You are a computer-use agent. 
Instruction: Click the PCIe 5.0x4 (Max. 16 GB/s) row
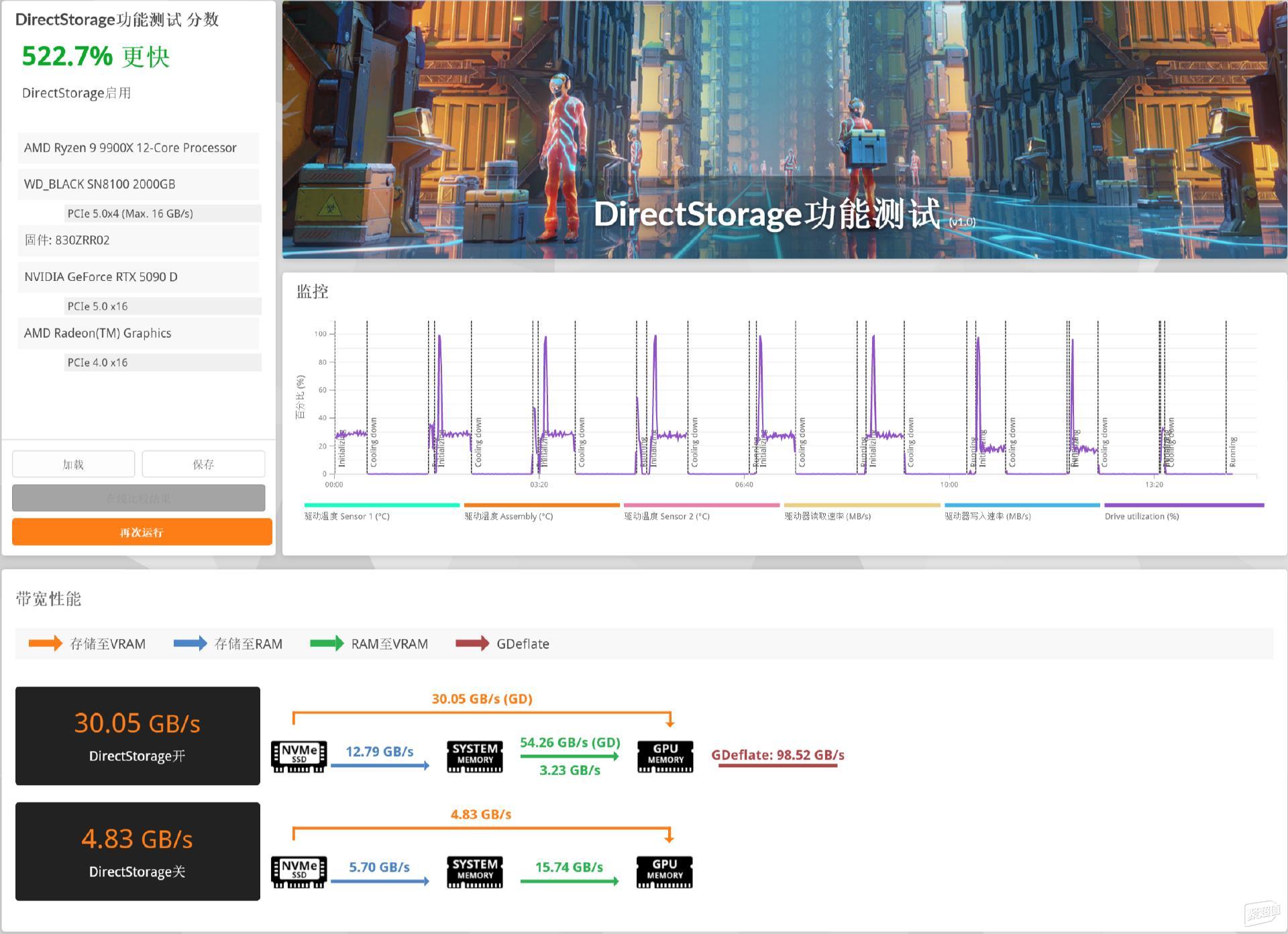click(163, 213)
